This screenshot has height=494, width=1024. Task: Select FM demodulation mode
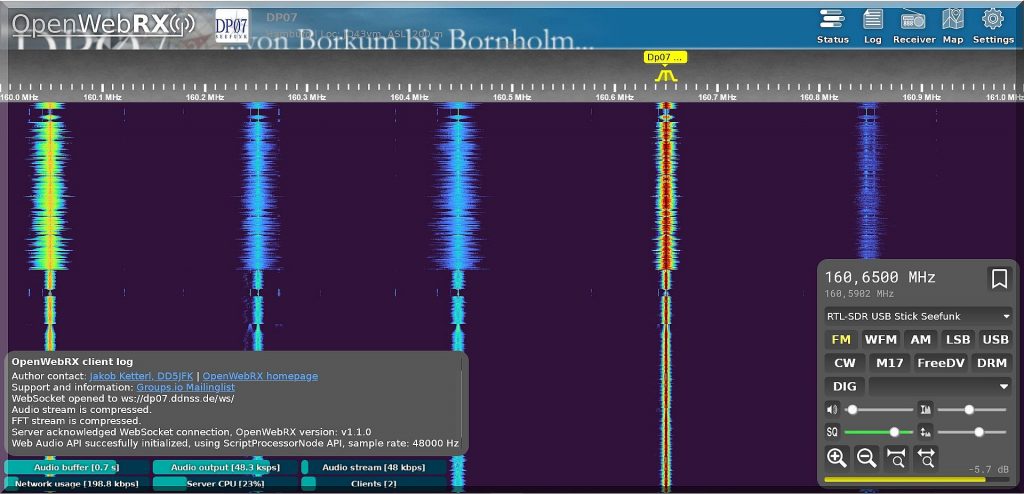point(840,339)
